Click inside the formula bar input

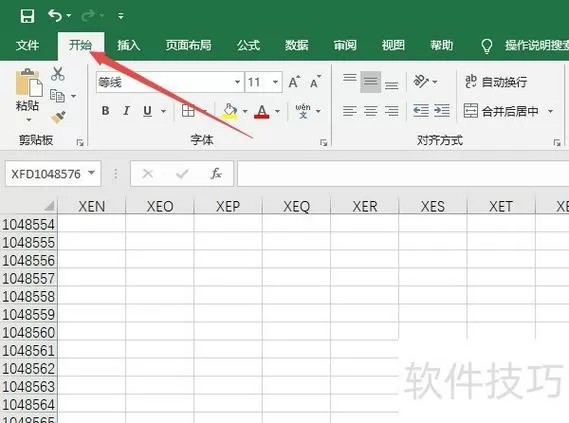(403, 174)
